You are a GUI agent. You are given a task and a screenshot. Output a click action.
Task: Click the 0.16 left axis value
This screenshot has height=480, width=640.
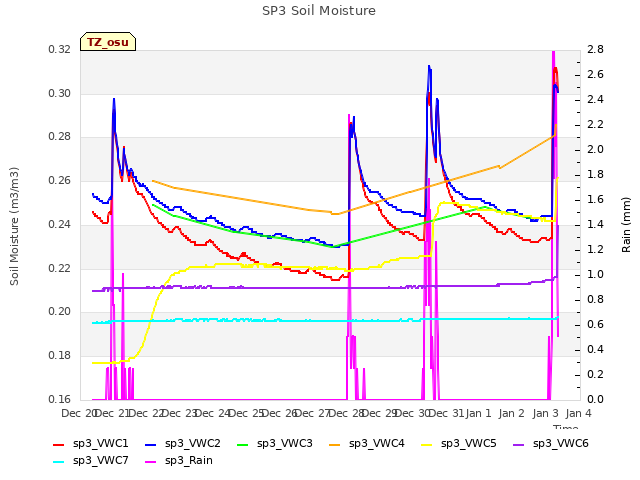60,399
